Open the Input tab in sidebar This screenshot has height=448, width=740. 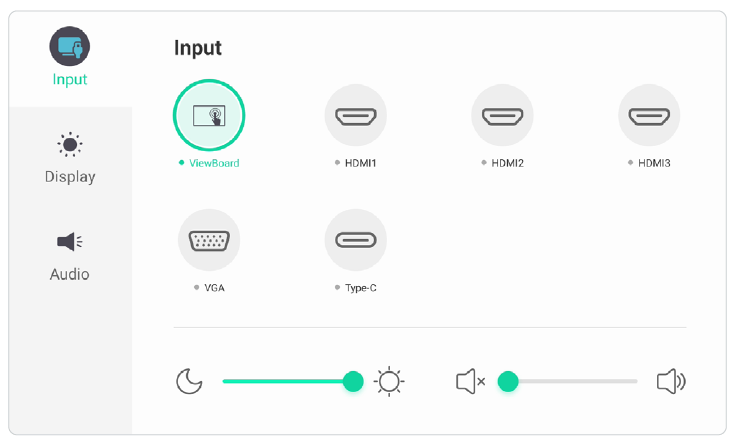click(70, 58)
